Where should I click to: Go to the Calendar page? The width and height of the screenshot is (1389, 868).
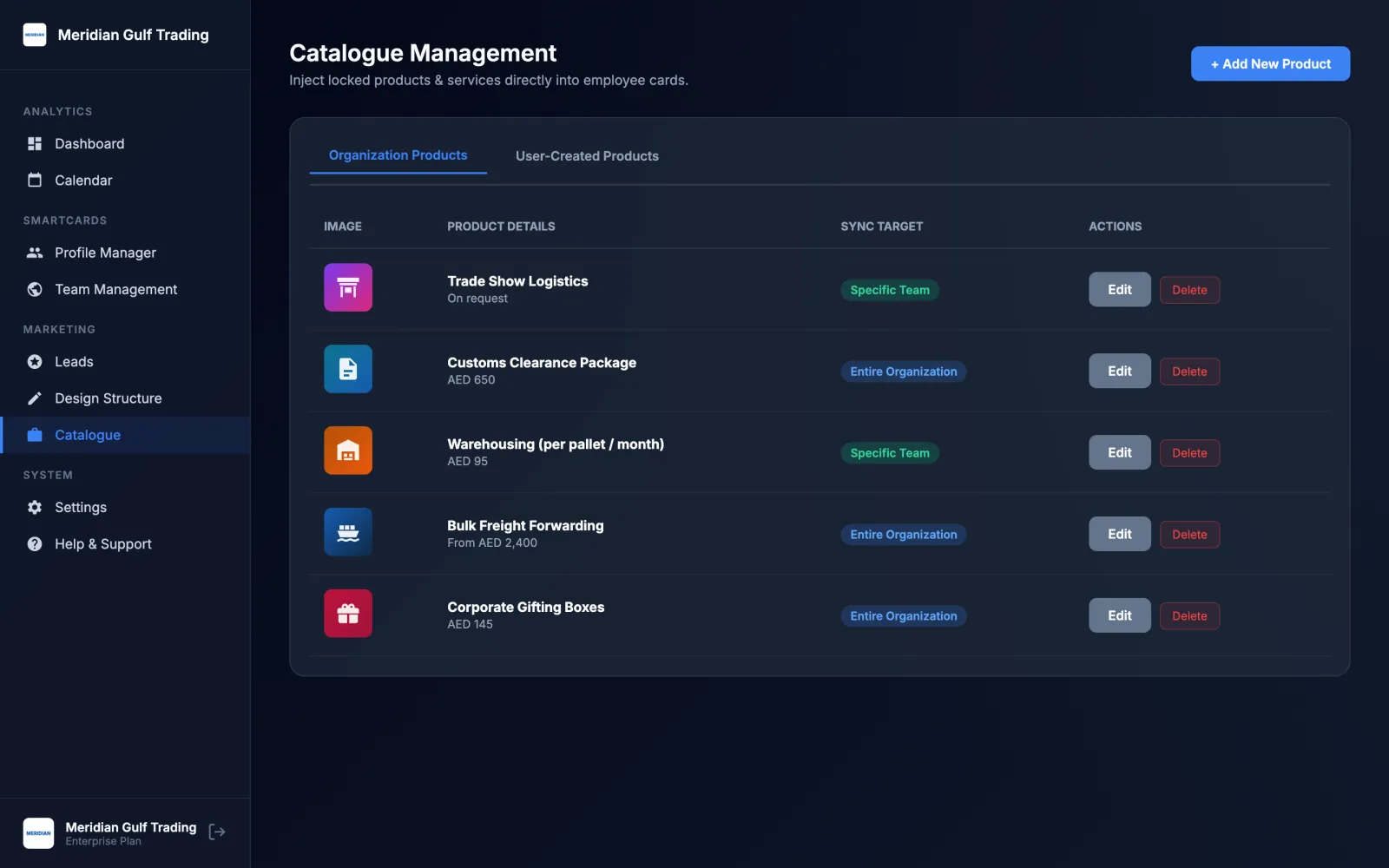coord(125,181)
